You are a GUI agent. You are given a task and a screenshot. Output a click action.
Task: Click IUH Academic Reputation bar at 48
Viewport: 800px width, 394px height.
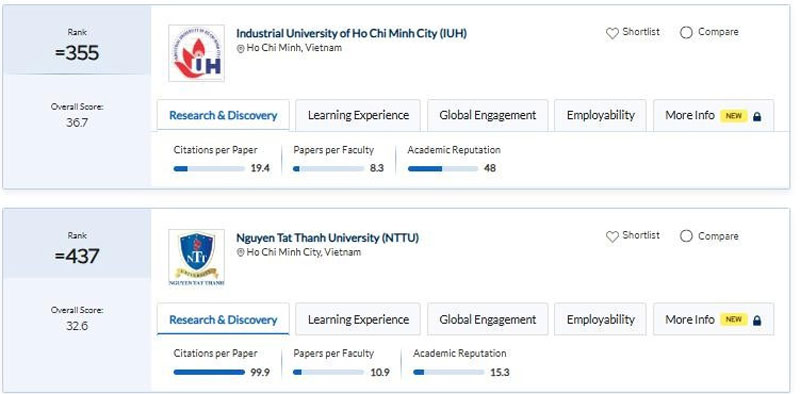point(443,169)
